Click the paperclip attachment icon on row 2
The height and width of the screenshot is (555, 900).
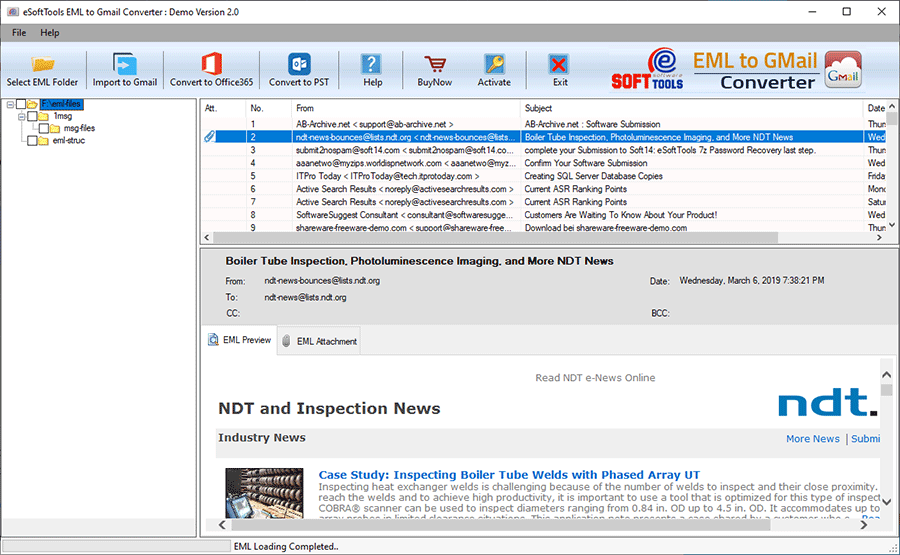pyautogui.click(x=210, y=137)
